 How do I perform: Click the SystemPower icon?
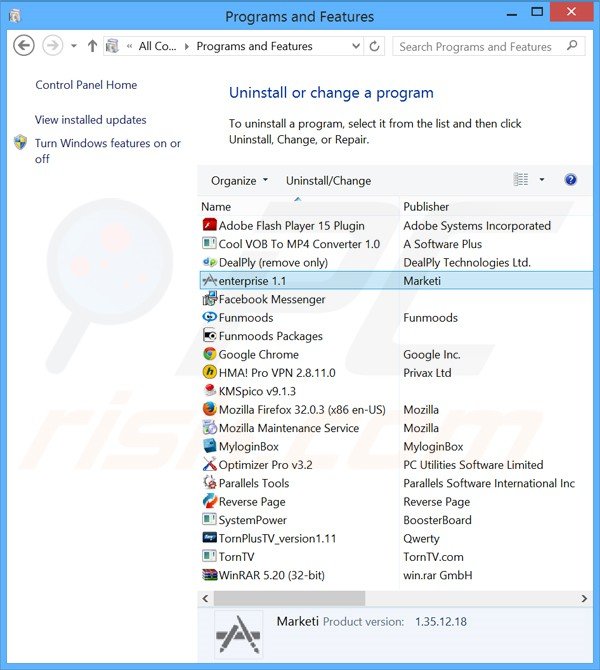point(209,519)
